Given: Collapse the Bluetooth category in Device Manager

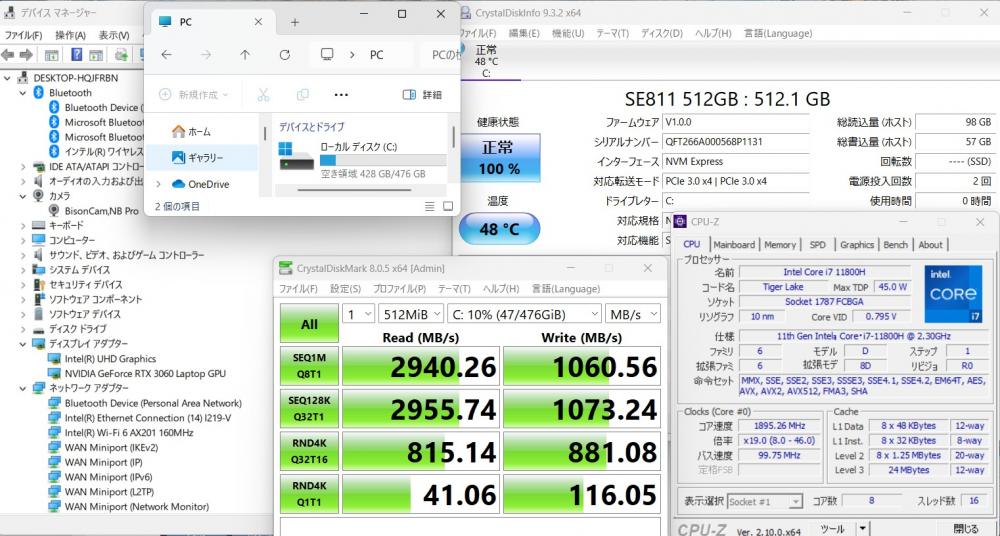Looking at the screenshot, I should (23, 93).
